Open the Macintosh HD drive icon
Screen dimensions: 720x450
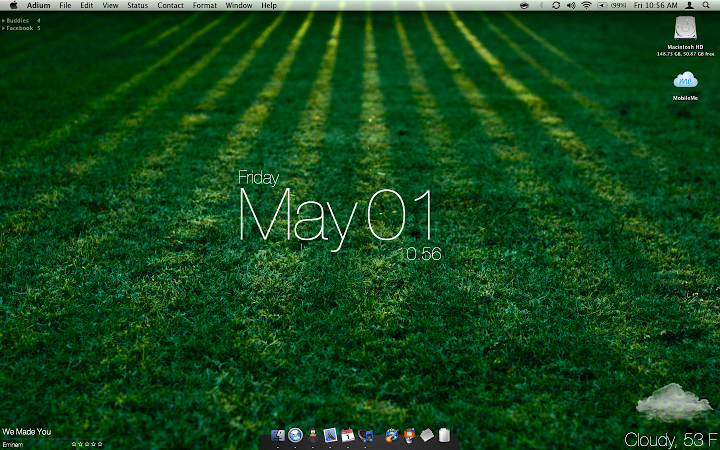685,28
